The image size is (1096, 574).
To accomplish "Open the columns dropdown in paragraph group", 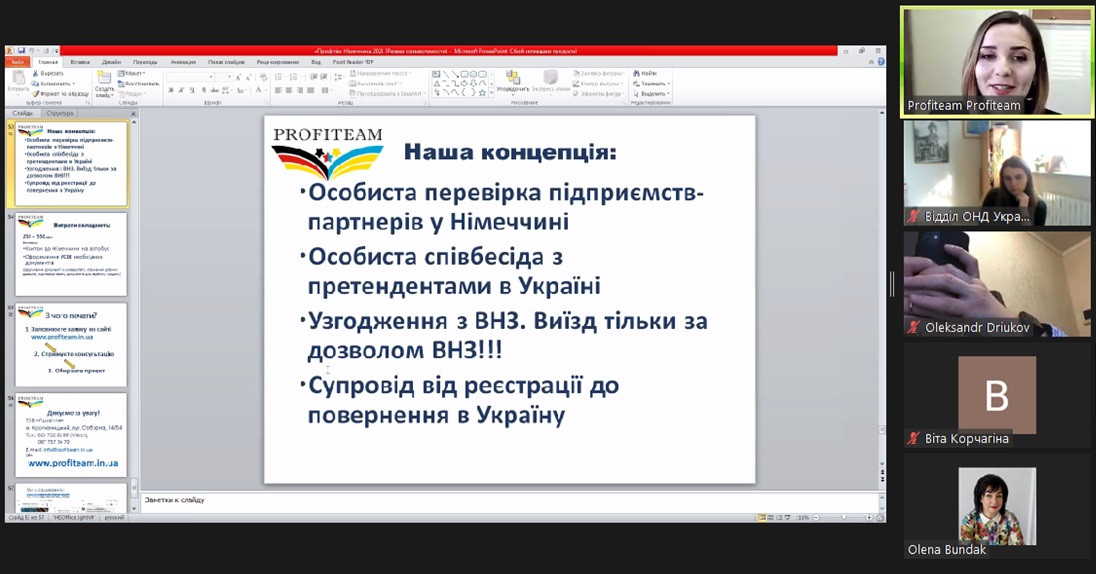I will coord(326,90).
